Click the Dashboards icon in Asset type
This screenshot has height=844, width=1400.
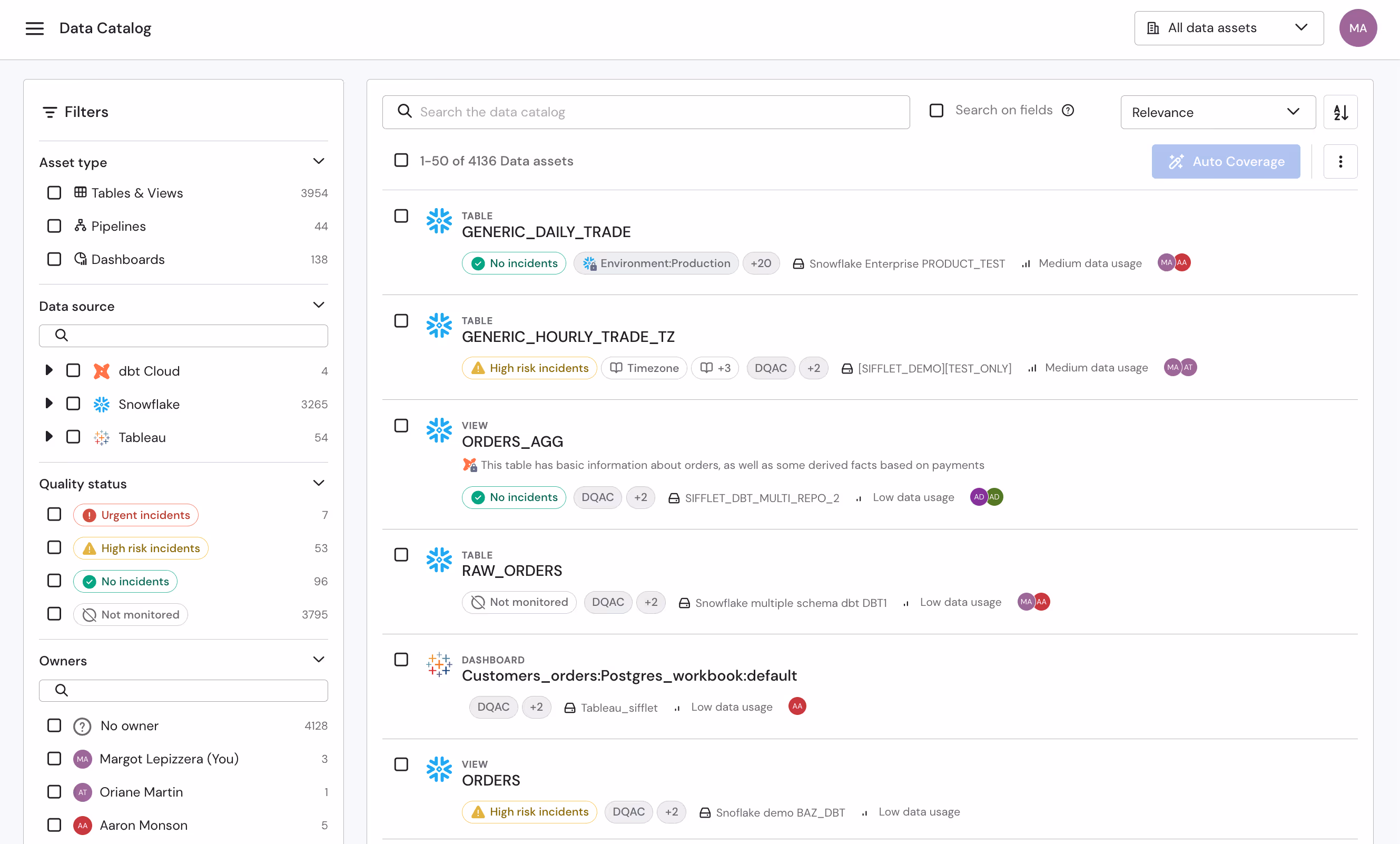(81, 259)
